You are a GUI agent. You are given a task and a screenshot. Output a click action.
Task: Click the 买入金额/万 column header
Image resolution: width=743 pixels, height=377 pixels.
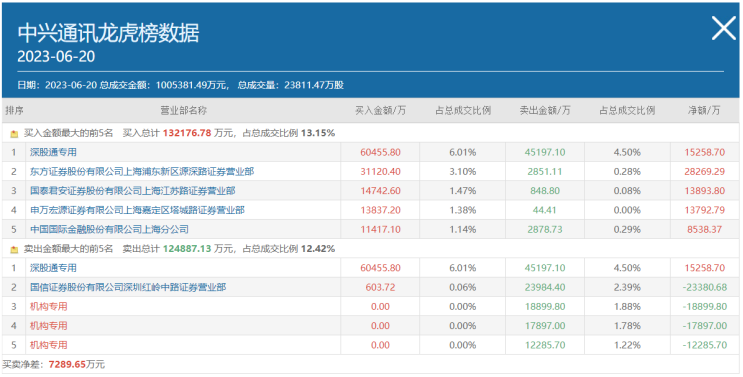[381, 111]
